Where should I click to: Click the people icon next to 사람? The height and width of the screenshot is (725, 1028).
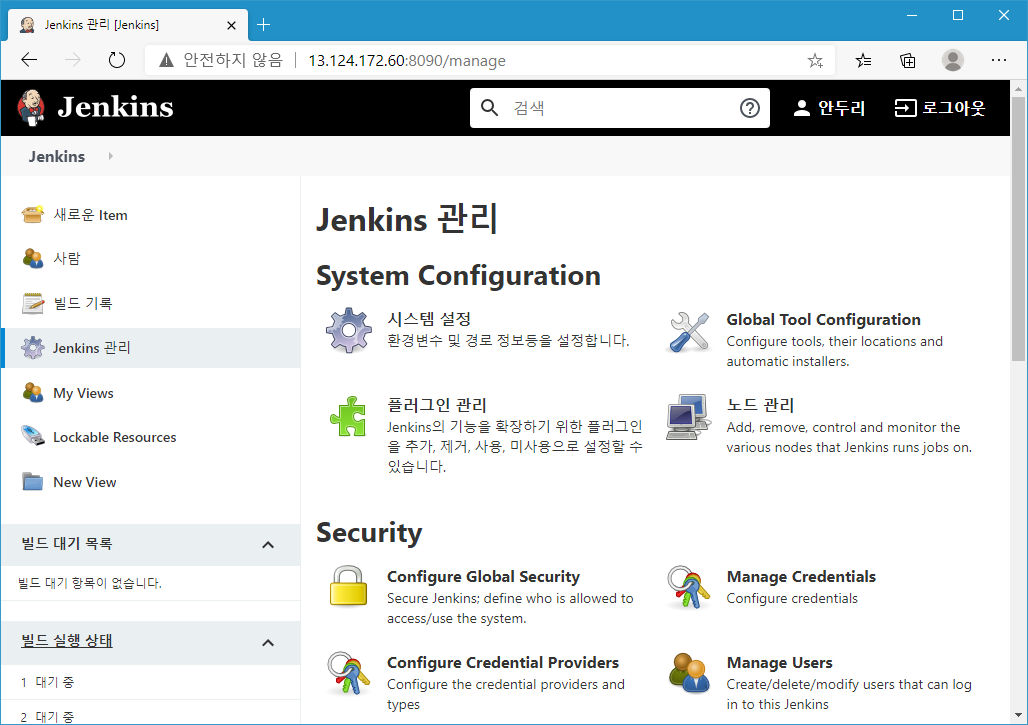tap(32, 258)
